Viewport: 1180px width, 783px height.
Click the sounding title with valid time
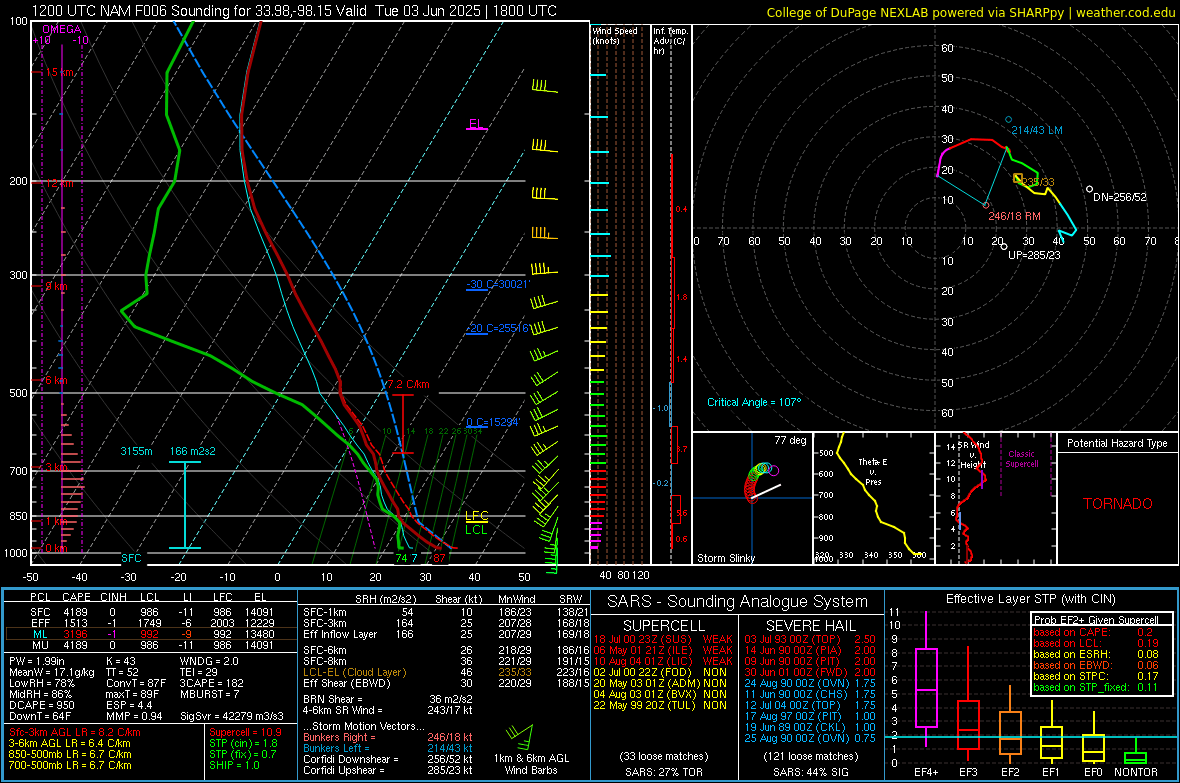(294, 11)
